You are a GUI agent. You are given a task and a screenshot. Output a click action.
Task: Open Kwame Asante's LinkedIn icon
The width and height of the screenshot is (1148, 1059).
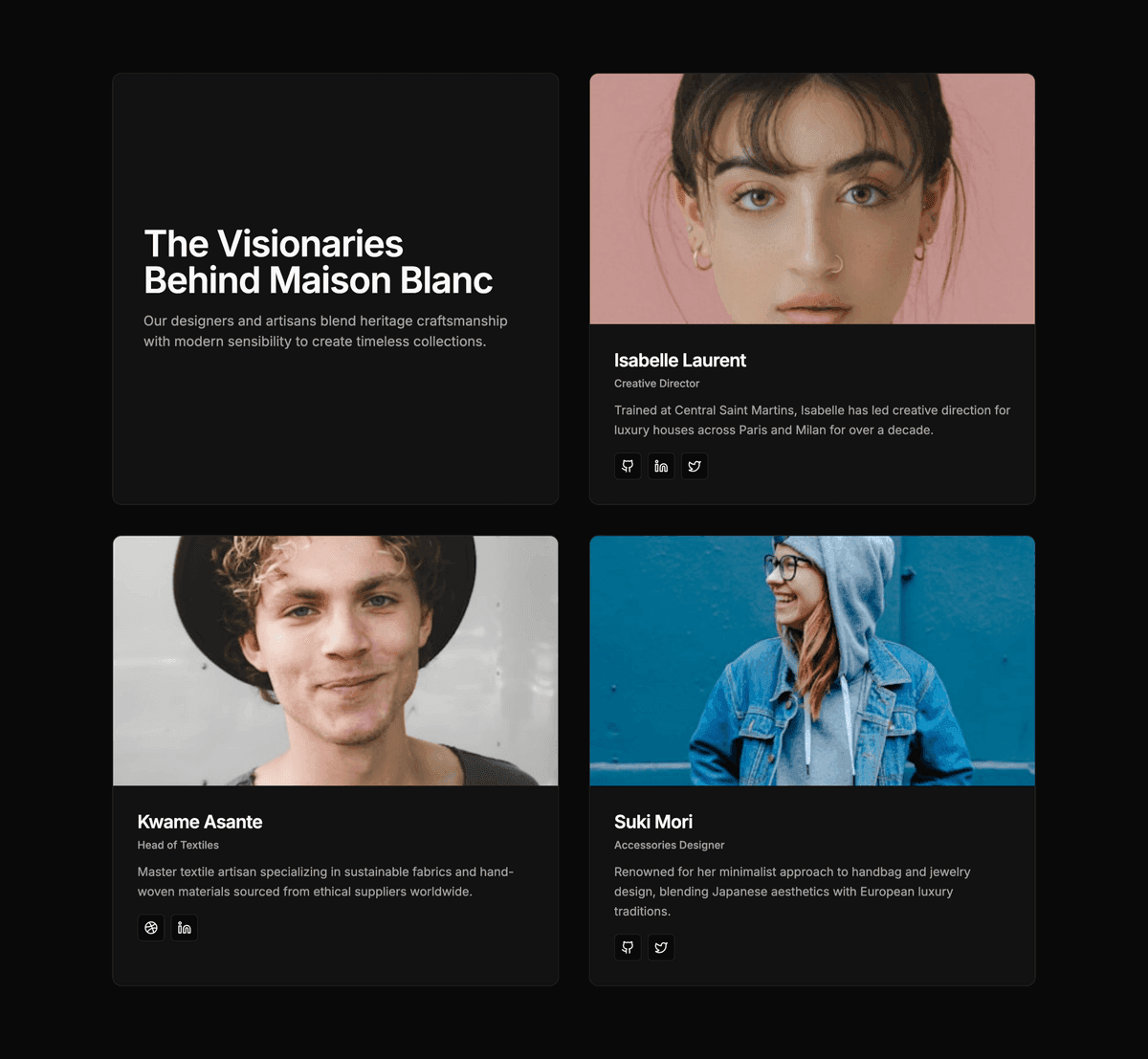click(x=185, y=928)
